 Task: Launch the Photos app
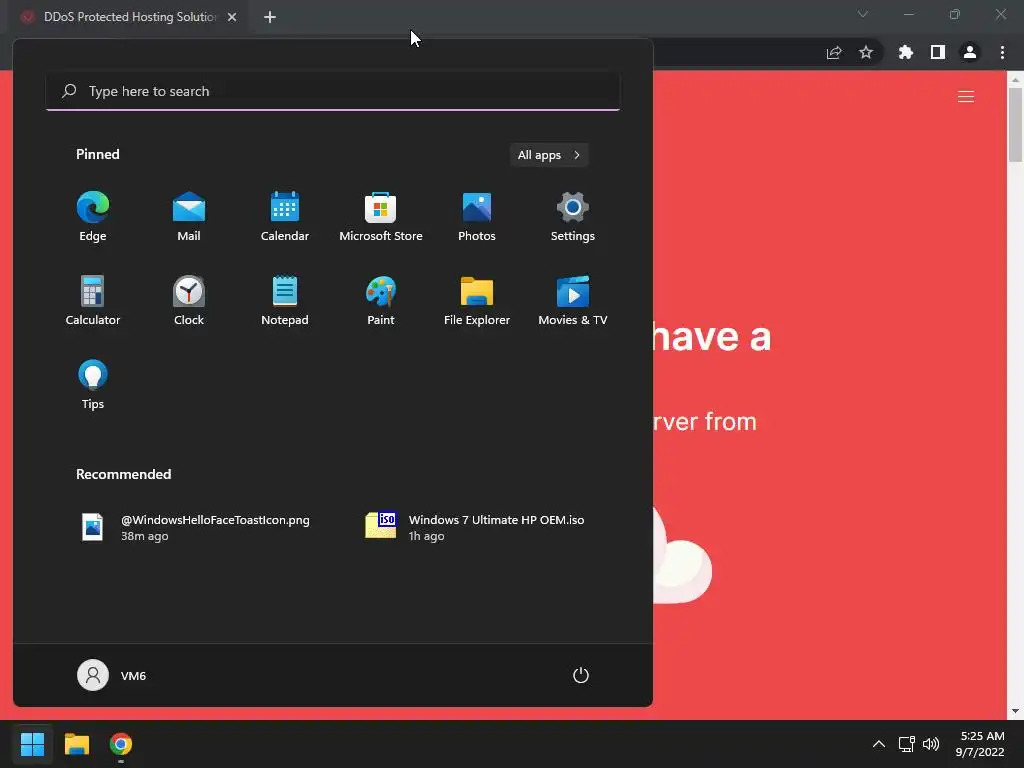477,217
